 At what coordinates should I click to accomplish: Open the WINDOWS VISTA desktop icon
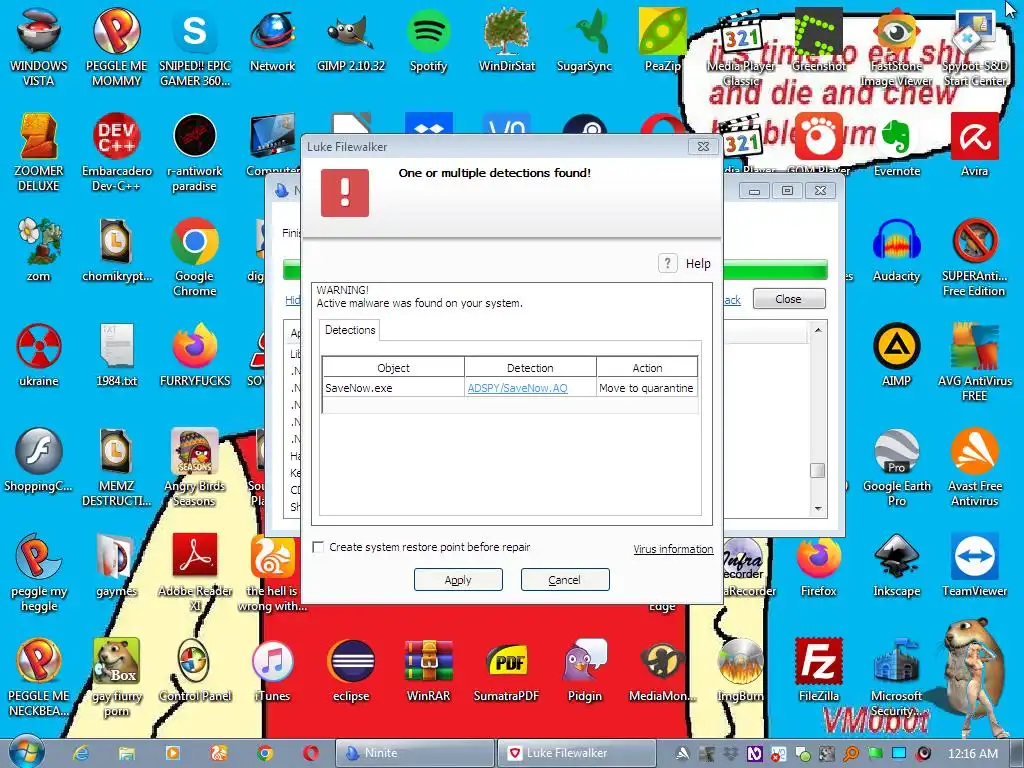click(x=39, y=47)
